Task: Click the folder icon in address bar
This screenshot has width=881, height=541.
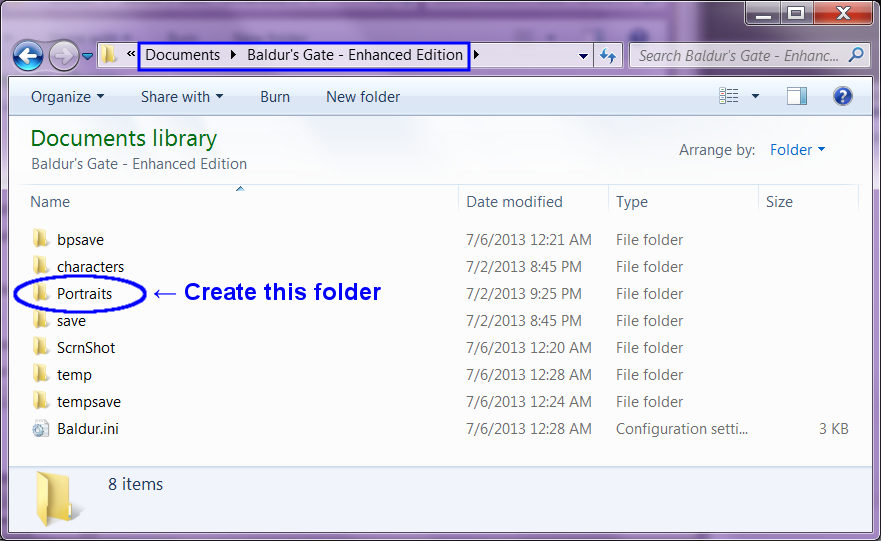Action: [x=110, y=55]
